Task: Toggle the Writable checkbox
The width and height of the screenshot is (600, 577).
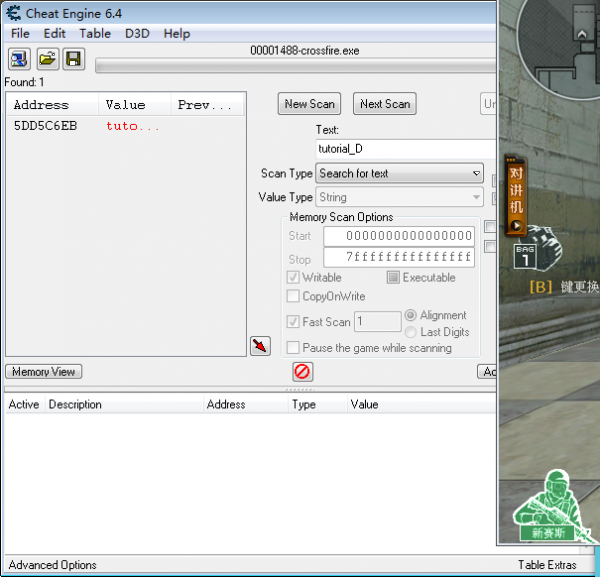Action: pyautogui.click(x=293, y=277)
